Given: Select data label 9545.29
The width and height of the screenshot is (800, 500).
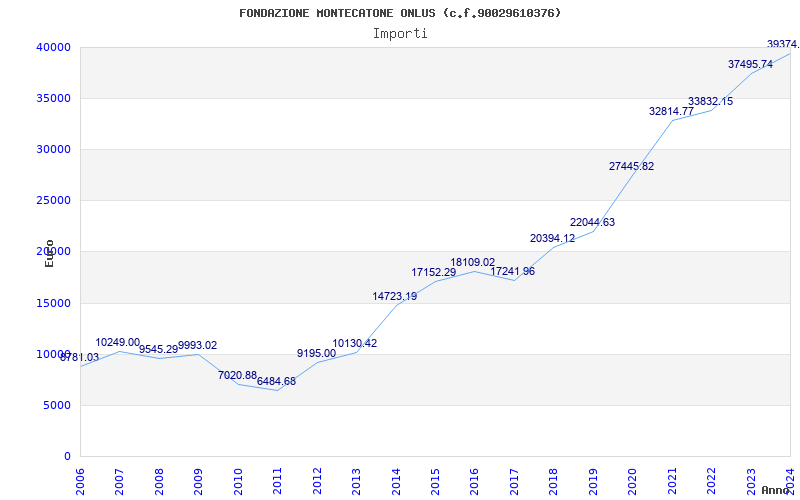Looking at the screenshot, I should [x=158, y=349].
